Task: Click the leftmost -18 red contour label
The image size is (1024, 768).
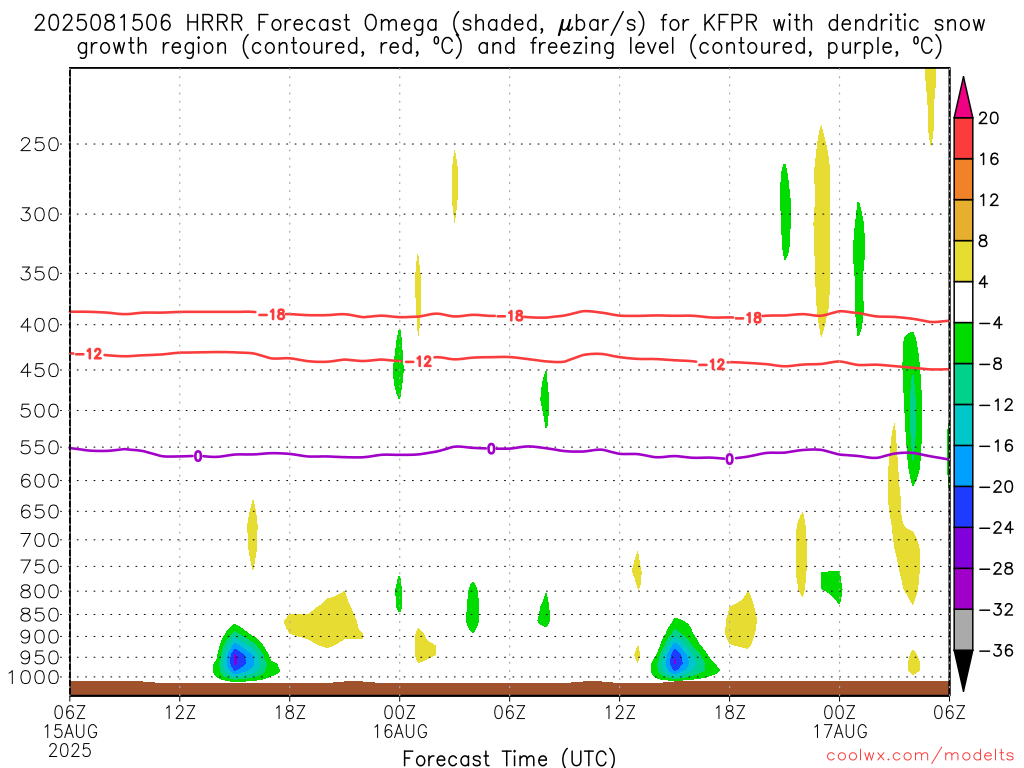Action: (x=272, y=315)
